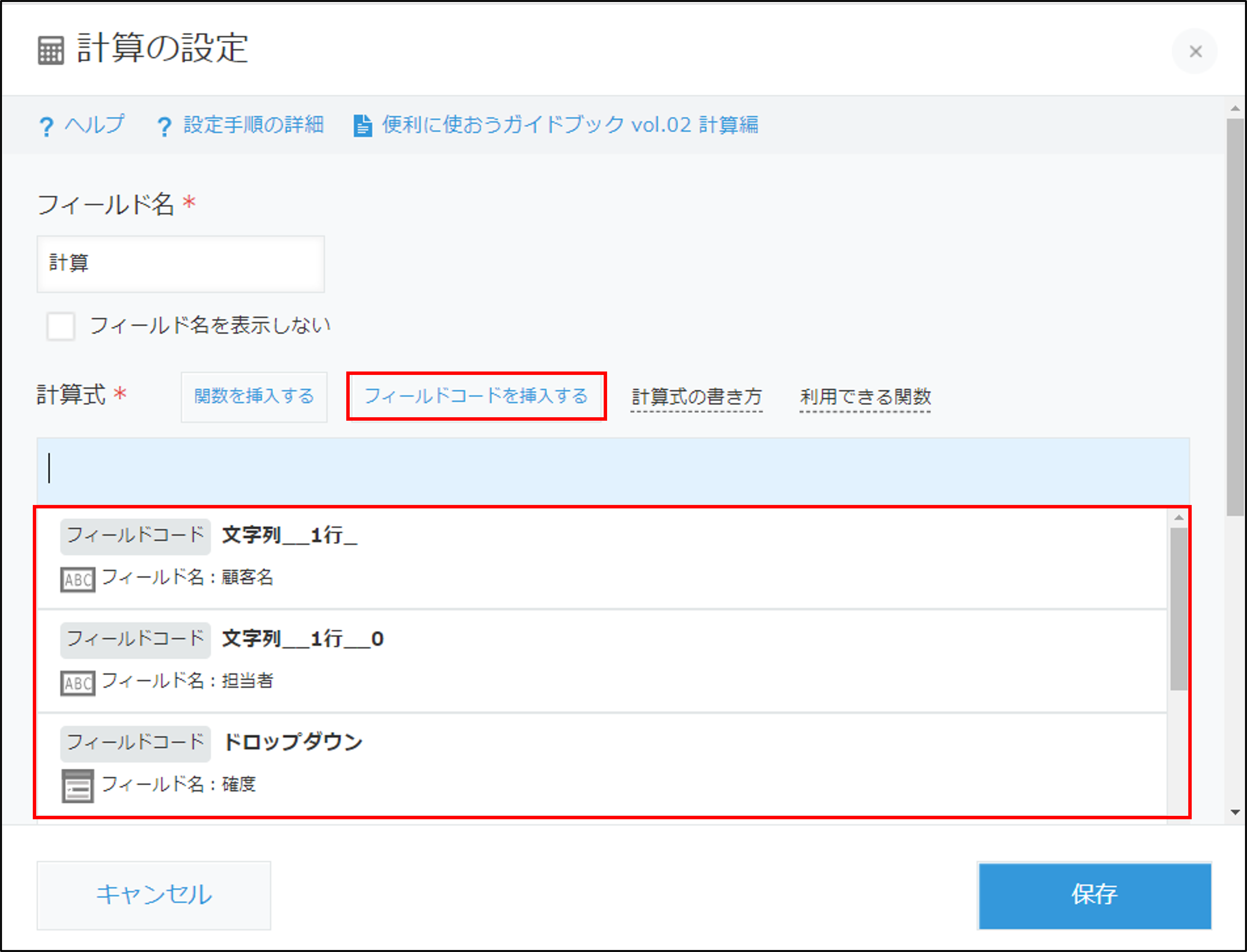
Task: Click the フィールド名 input containing 計算
Action: [180, 264]
